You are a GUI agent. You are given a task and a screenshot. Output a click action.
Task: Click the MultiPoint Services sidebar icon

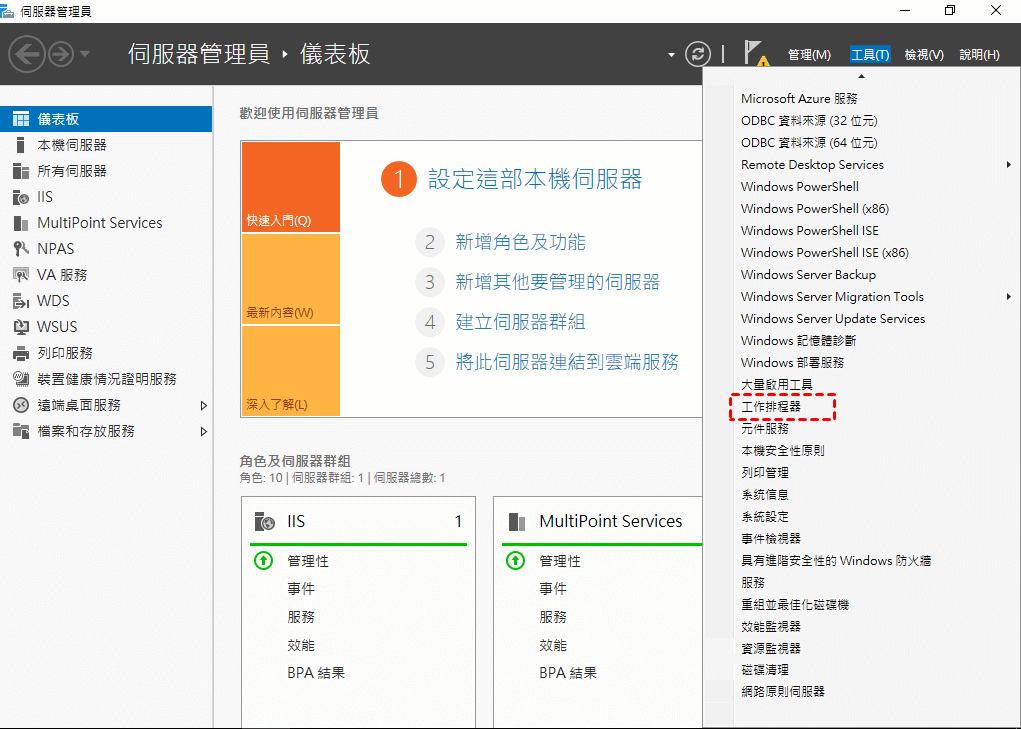(21, 223)
